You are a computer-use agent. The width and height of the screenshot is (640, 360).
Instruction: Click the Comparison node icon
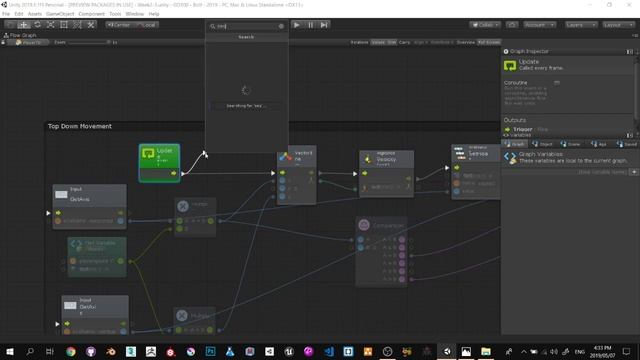click(x=364, y=225)
